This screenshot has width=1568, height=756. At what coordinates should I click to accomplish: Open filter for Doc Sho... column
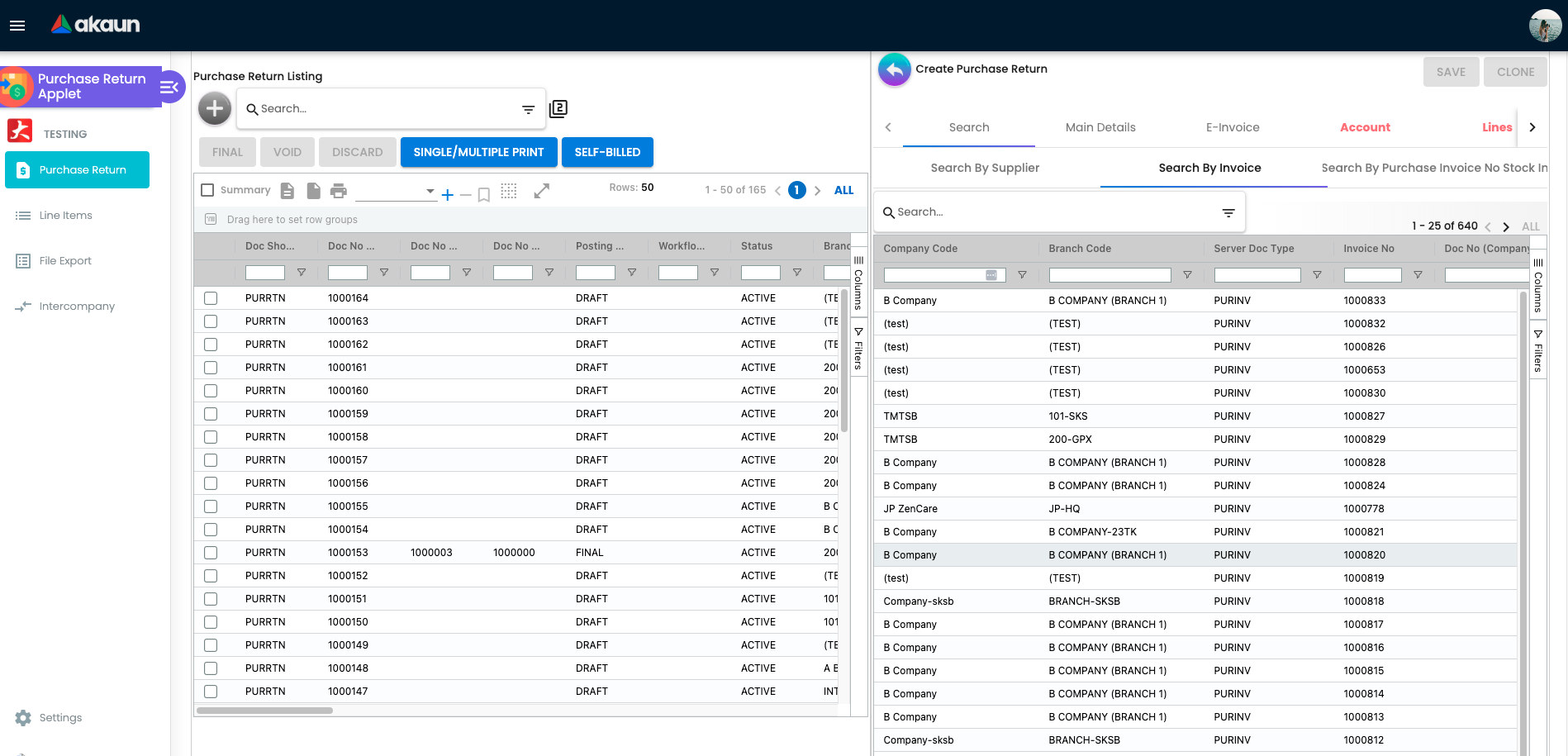coord(302,273)
